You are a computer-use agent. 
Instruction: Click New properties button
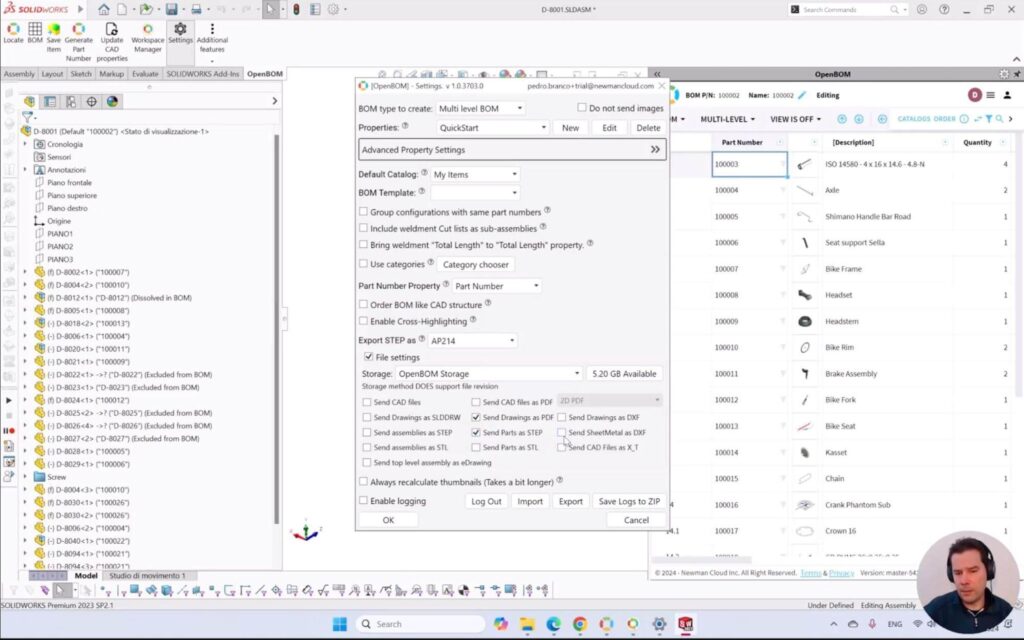570,127
